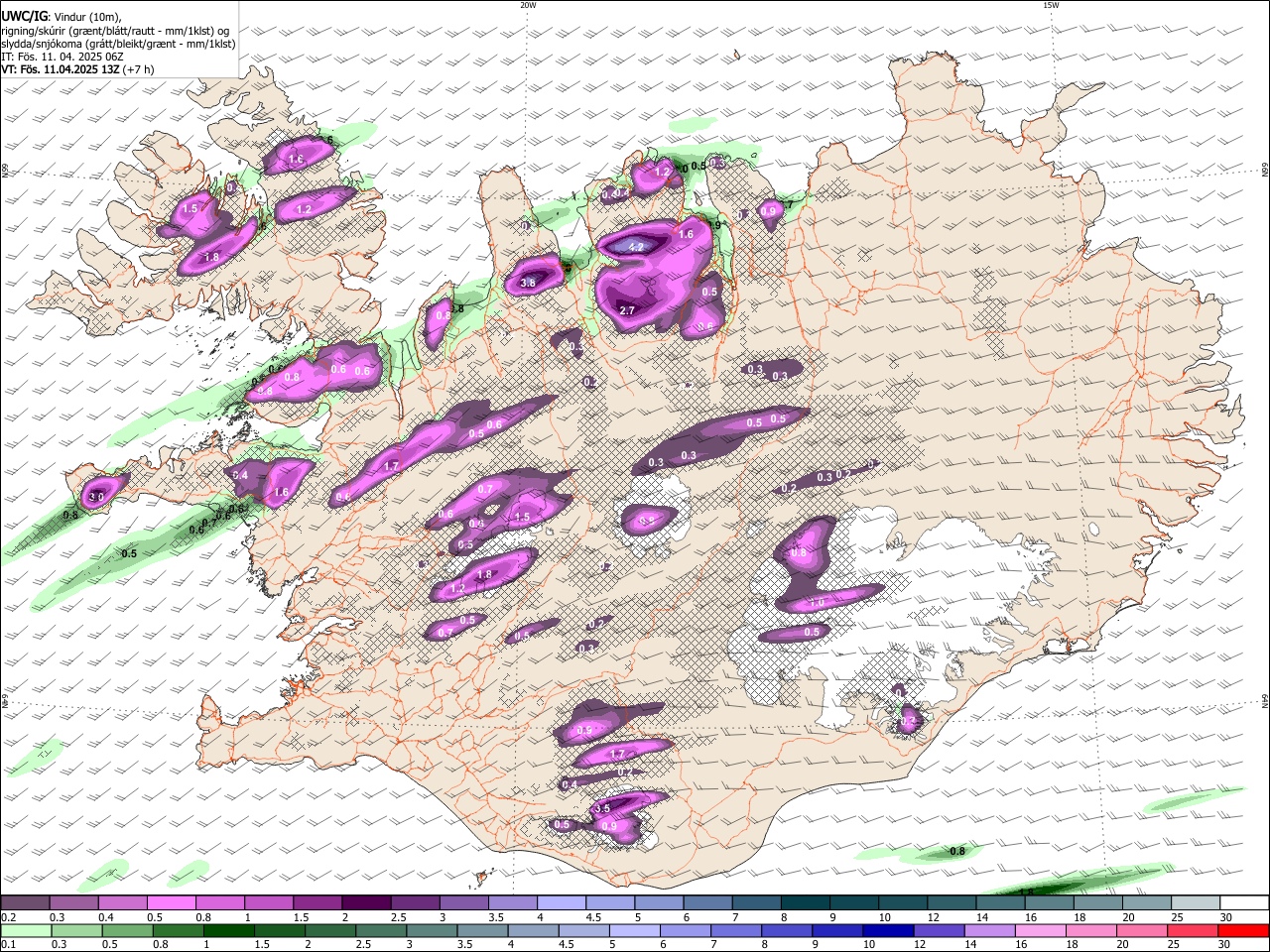The image size is (1270, 952).
Task: Click the 0.4 label in the legend
Action: tap(106, 917)
